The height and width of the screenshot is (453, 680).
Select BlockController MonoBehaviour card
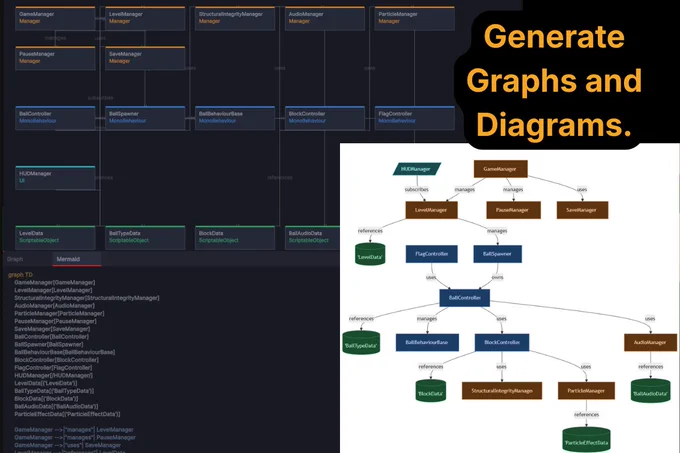pyautogui.click(x=324, y=118)
